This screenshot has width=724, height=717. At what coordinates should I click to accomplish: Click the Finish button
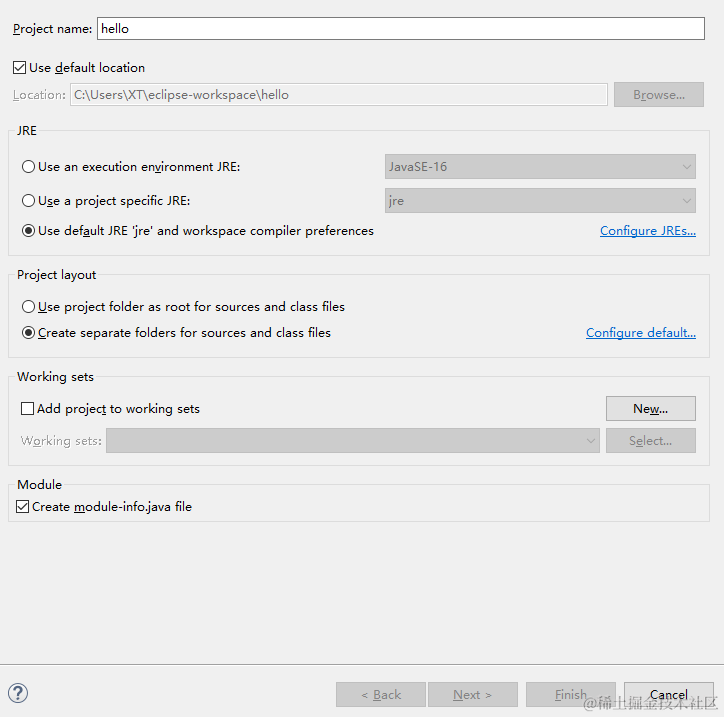coord(571,694)
